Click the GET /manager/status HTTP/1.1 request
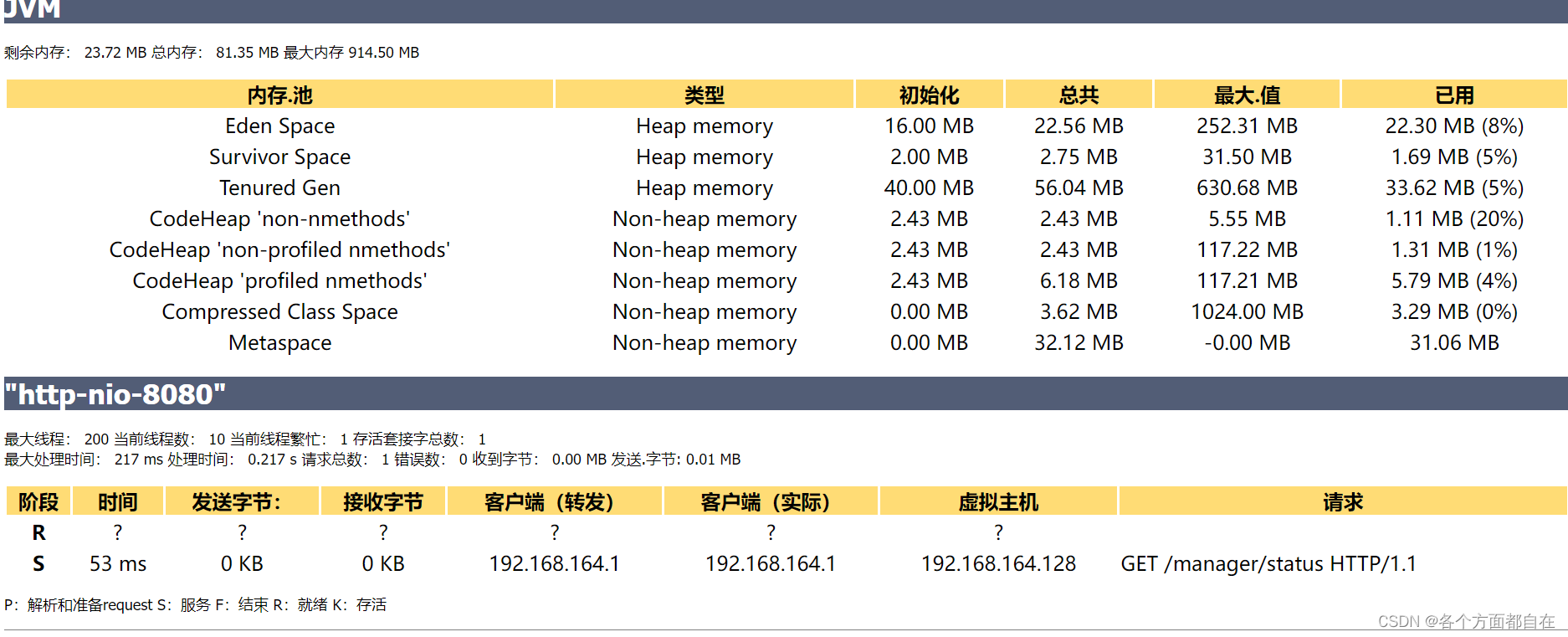Image resolution: width=1568 pixels, height=637 pixels. 1268,563
